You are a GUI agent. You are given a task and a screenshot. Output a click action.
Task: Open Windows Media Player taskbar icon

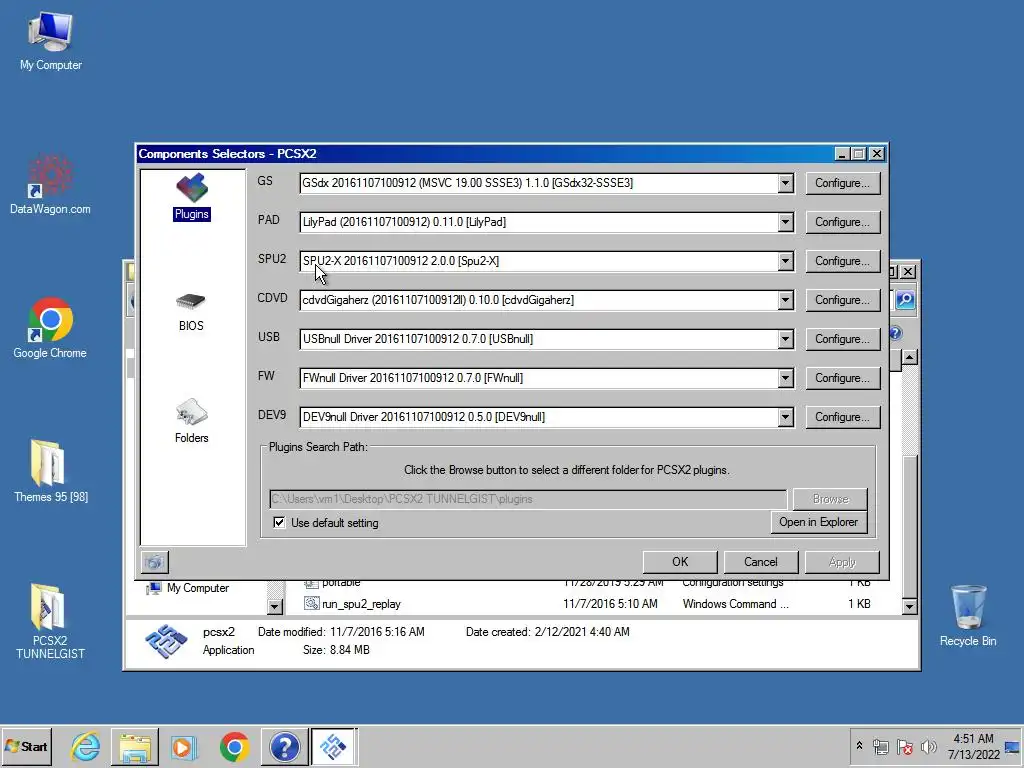[x=184, y=746]
